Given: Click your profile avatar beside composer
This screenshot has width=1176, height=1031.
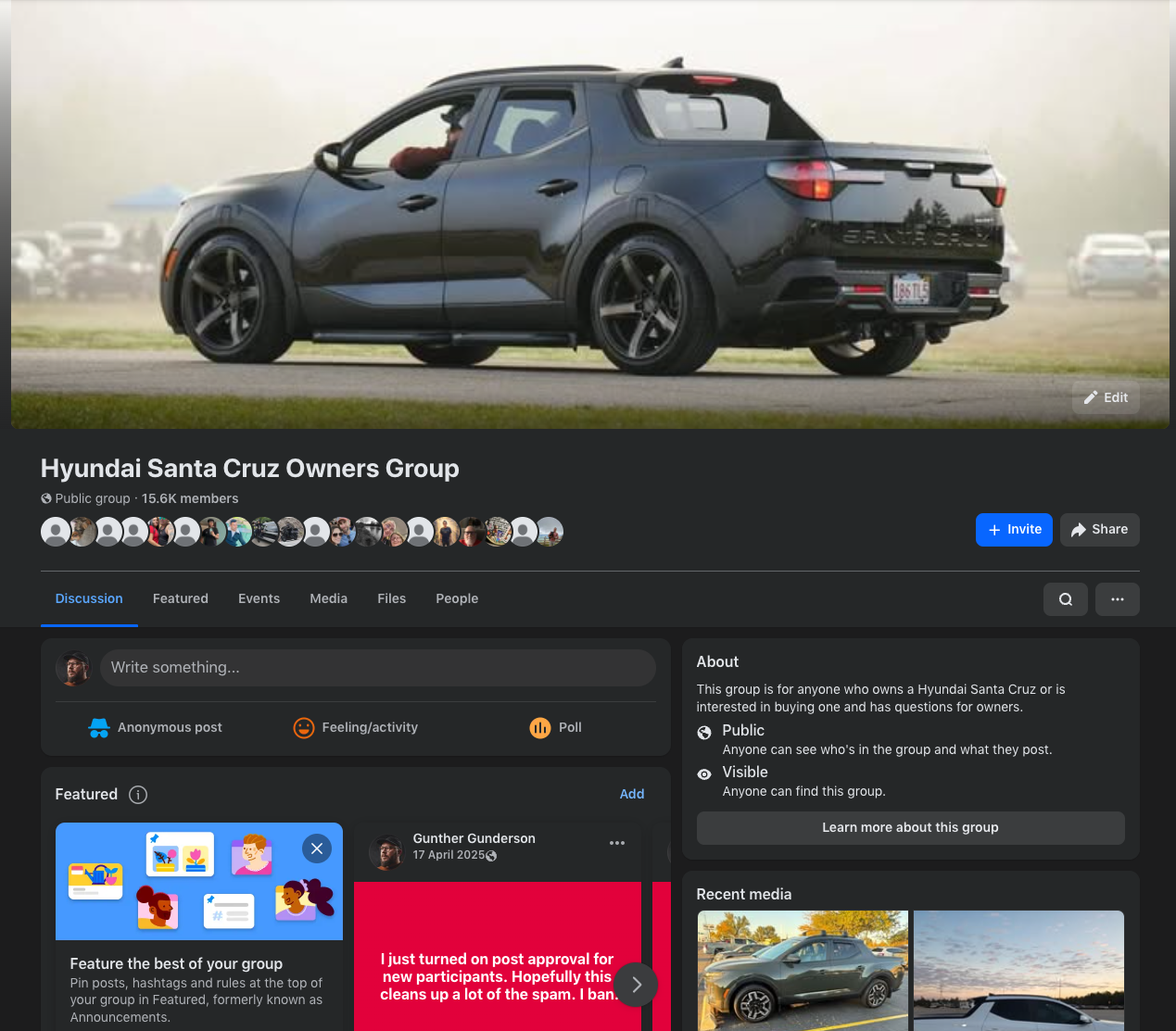Looking at the screenshot, I should (x=73, y=668).
